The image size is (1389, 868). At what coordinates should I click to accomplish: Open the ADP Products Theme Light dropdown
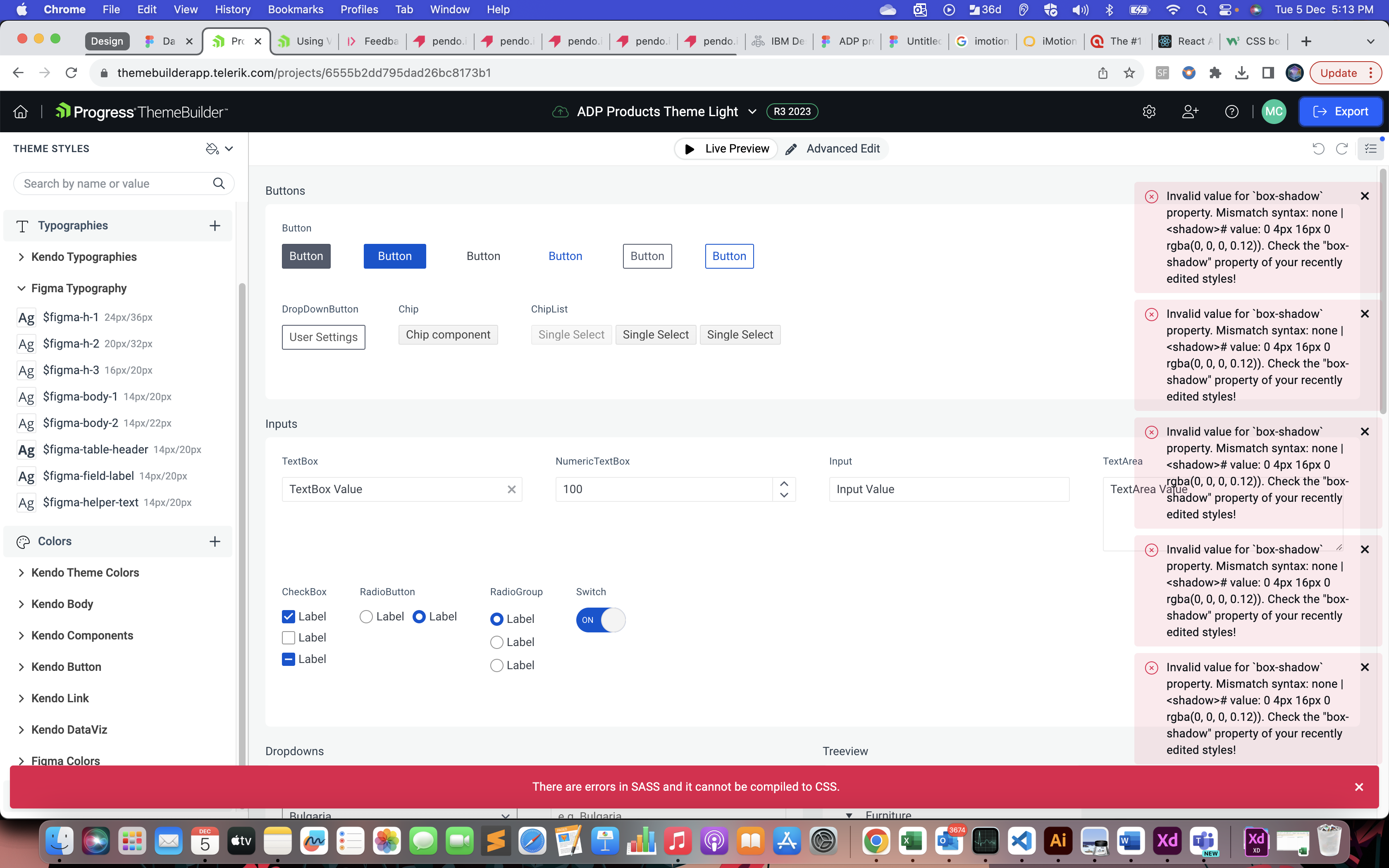752,112
